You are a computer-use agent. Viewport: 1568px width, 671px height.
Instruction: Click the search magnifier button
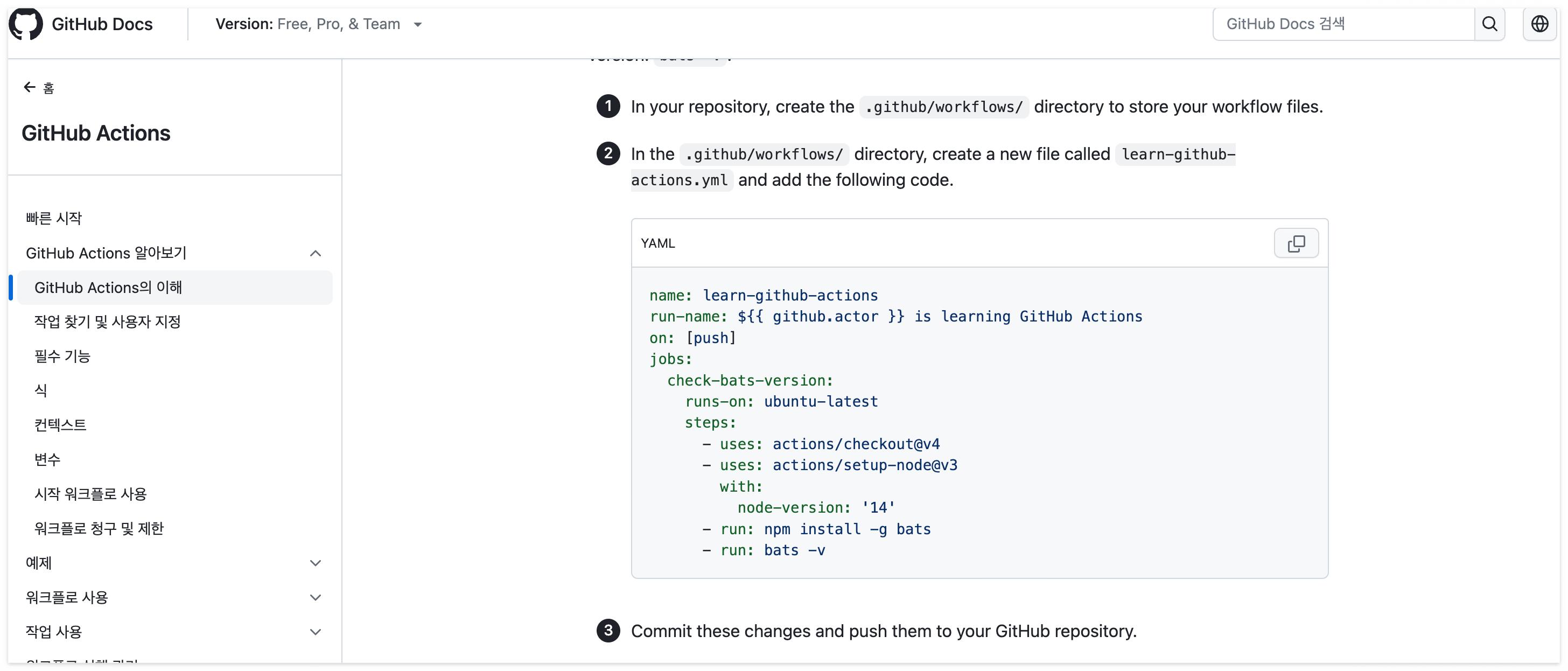click(1489, 24)
